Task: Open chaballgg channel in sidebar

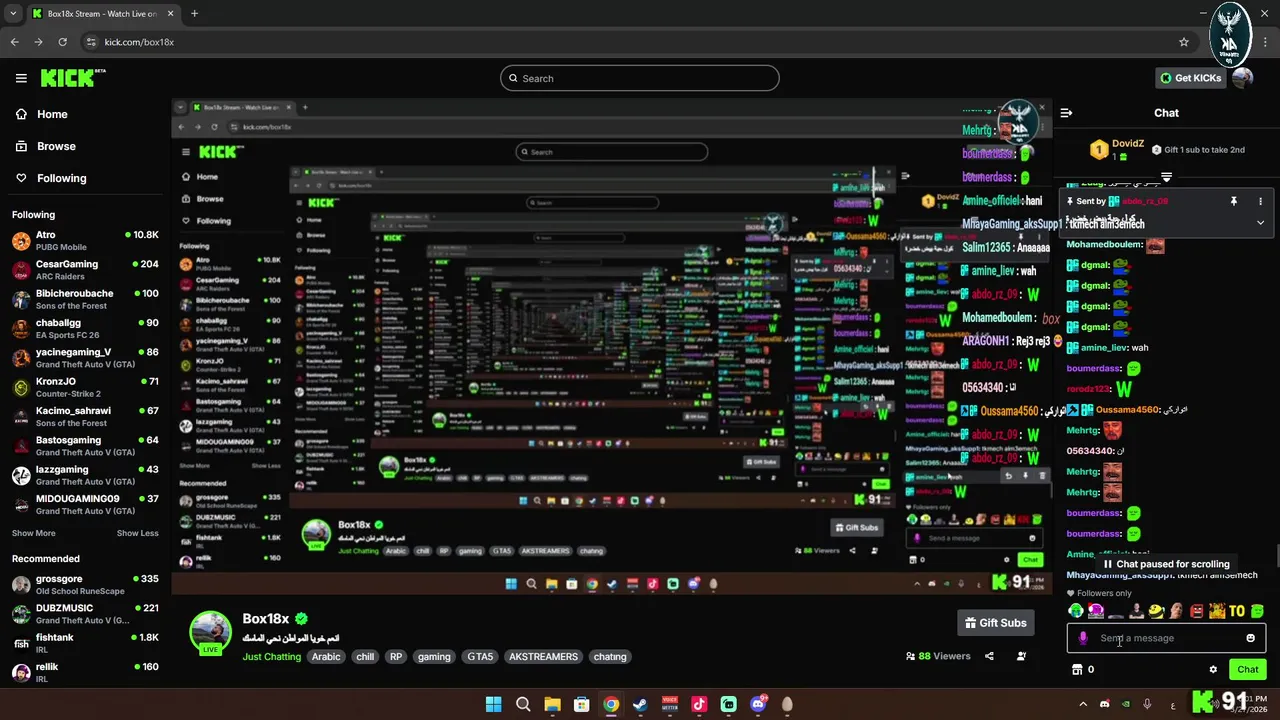Action: [x=85, y=328]
